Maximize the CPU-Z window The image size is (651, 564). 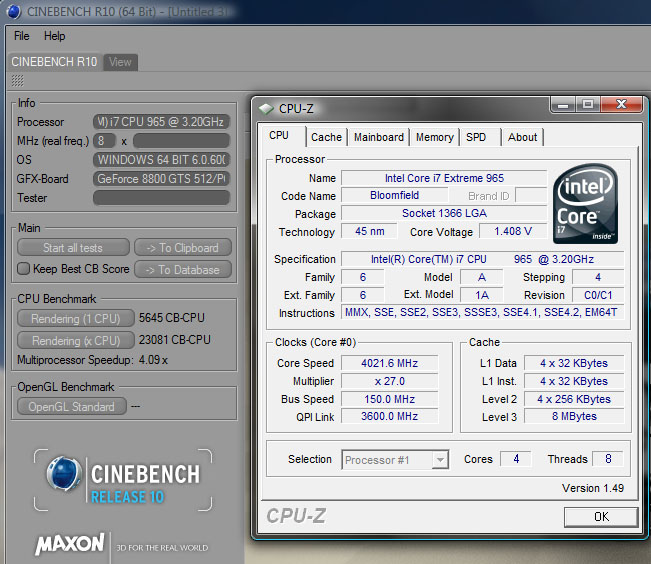click(x=587, y=105)
